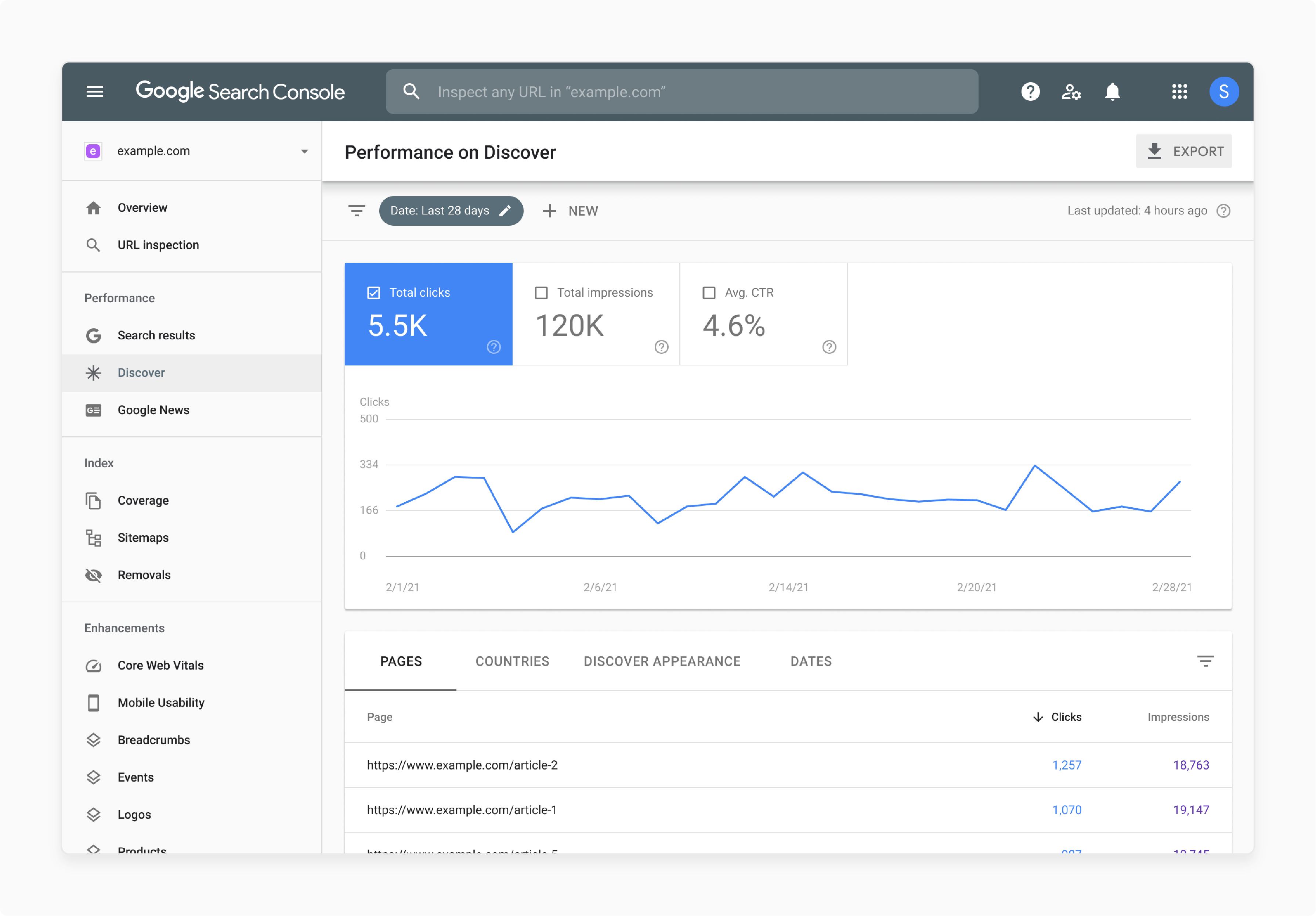The height and width of the screenshot is (916, 1316).
Task: Open the Sitemaps page
Action: 191,538
